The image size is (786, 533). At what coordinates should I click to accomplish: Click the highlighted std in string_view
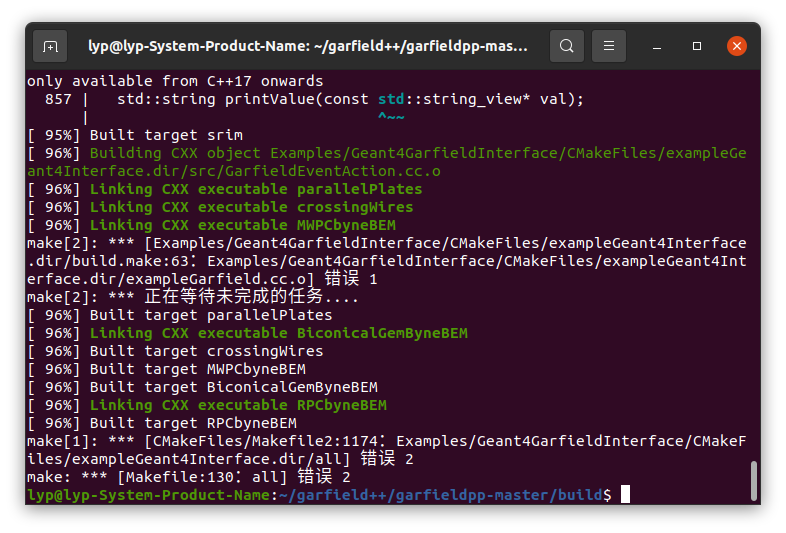coord(391,99)
